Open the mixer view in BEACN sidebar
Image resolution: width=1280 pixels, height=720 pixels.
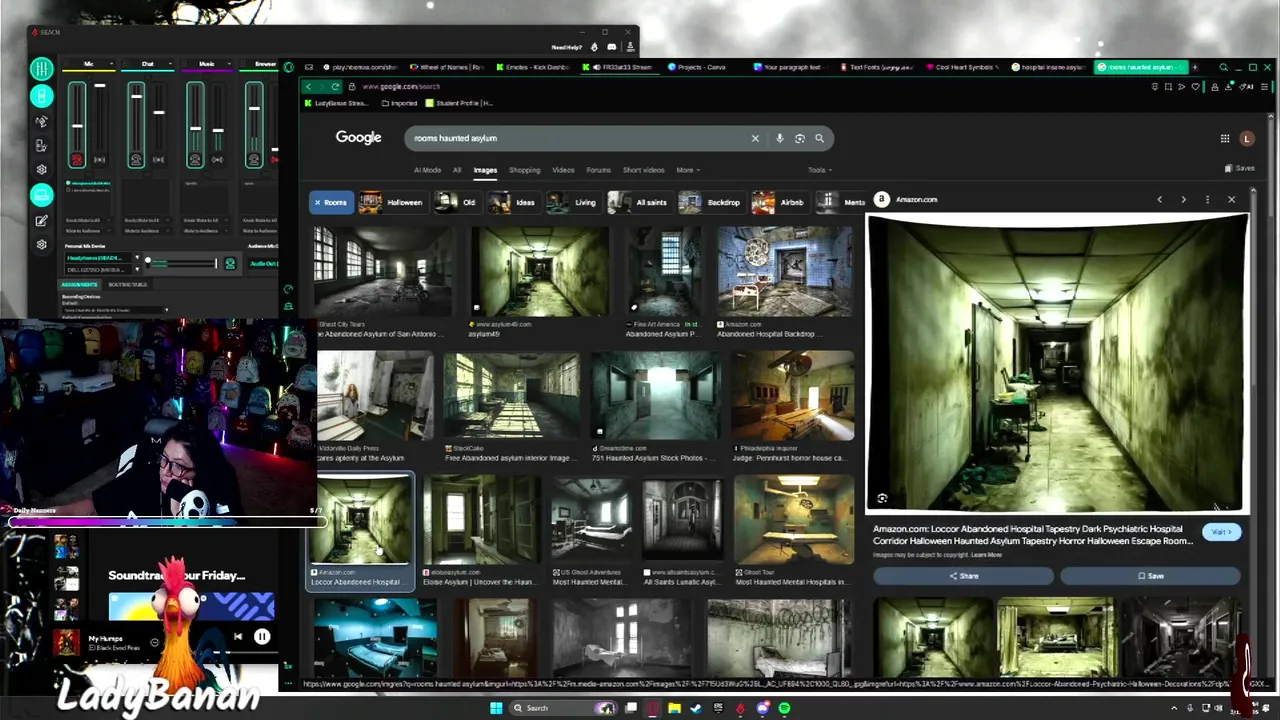tap(41, 69)
